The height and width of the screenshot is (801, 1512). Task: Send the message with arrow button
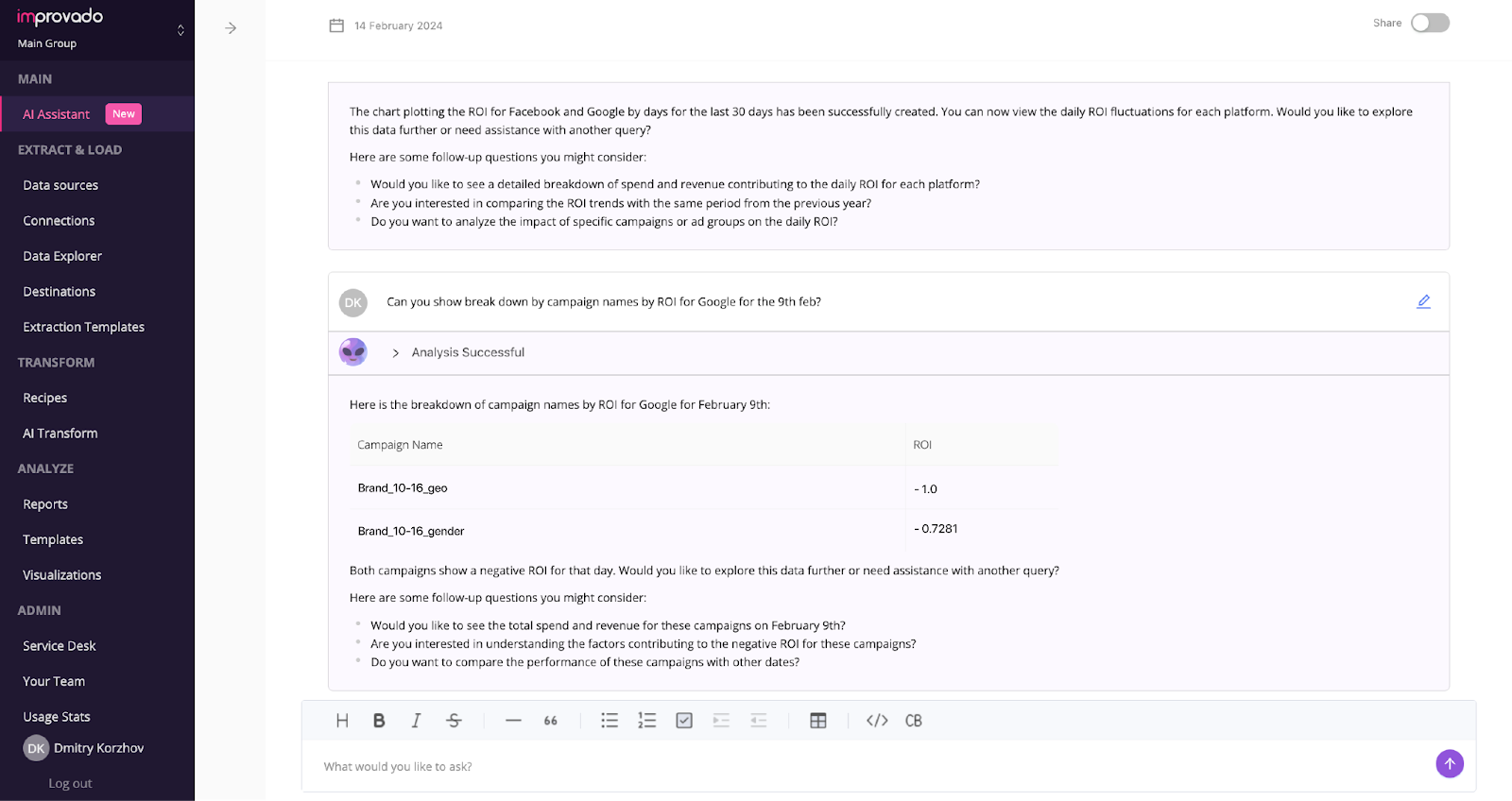[1449, 763]
